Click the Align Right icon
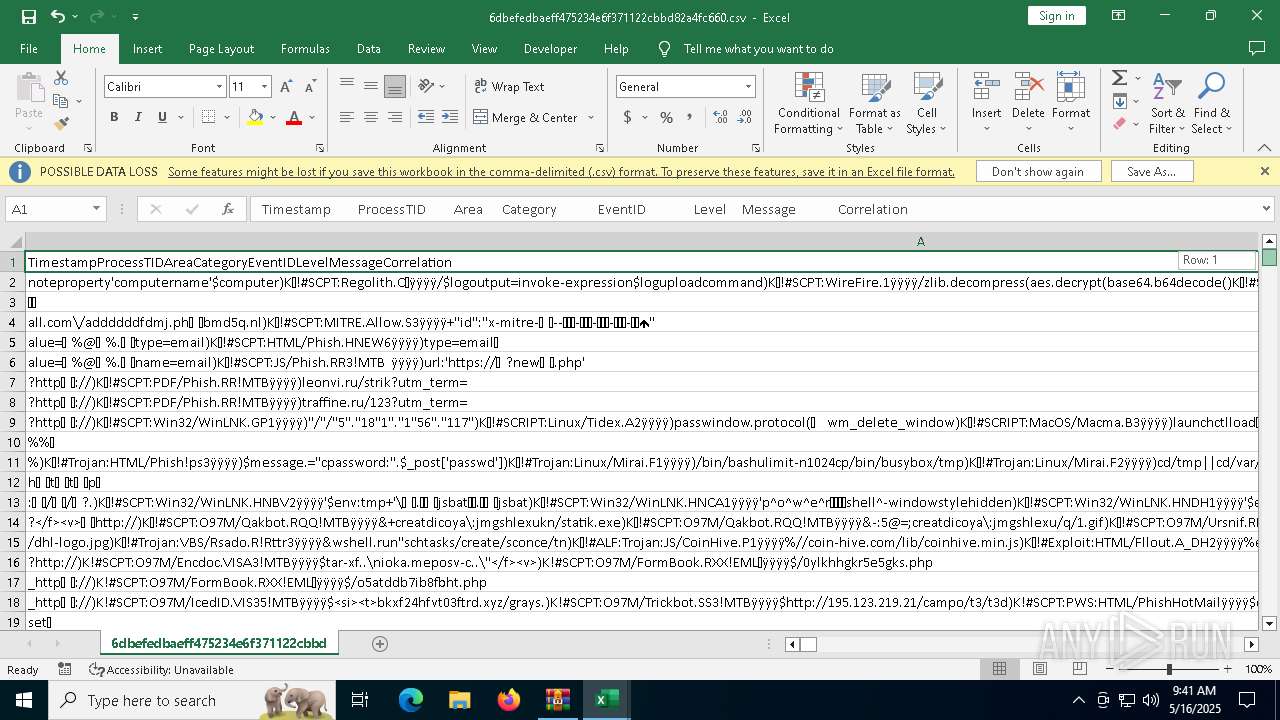The height and width of the screenshot is (720, 1280). 395,117
